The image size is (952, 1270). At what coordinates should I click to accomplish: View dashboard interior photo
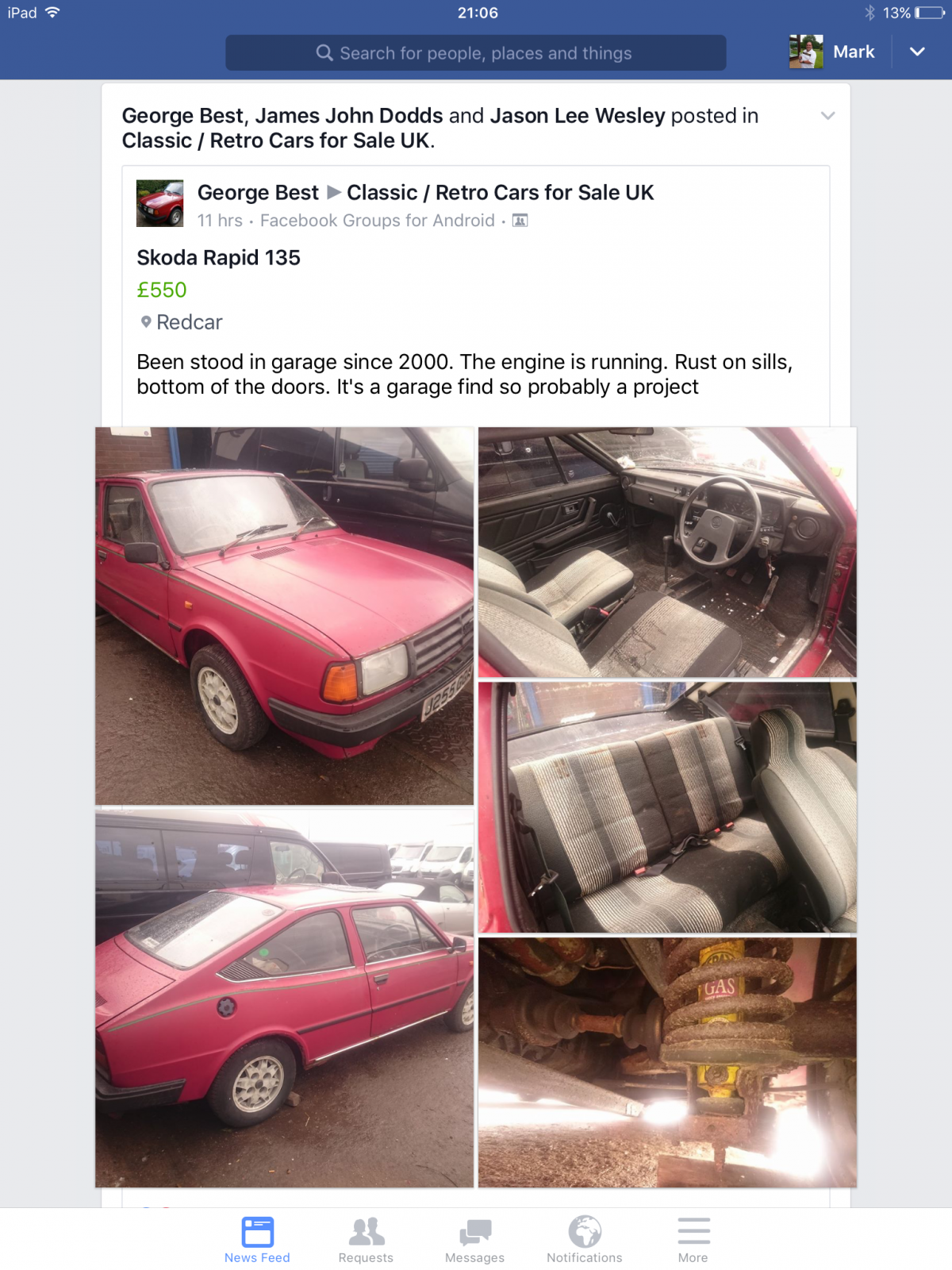pyautogui.click(x=667, y=552)
